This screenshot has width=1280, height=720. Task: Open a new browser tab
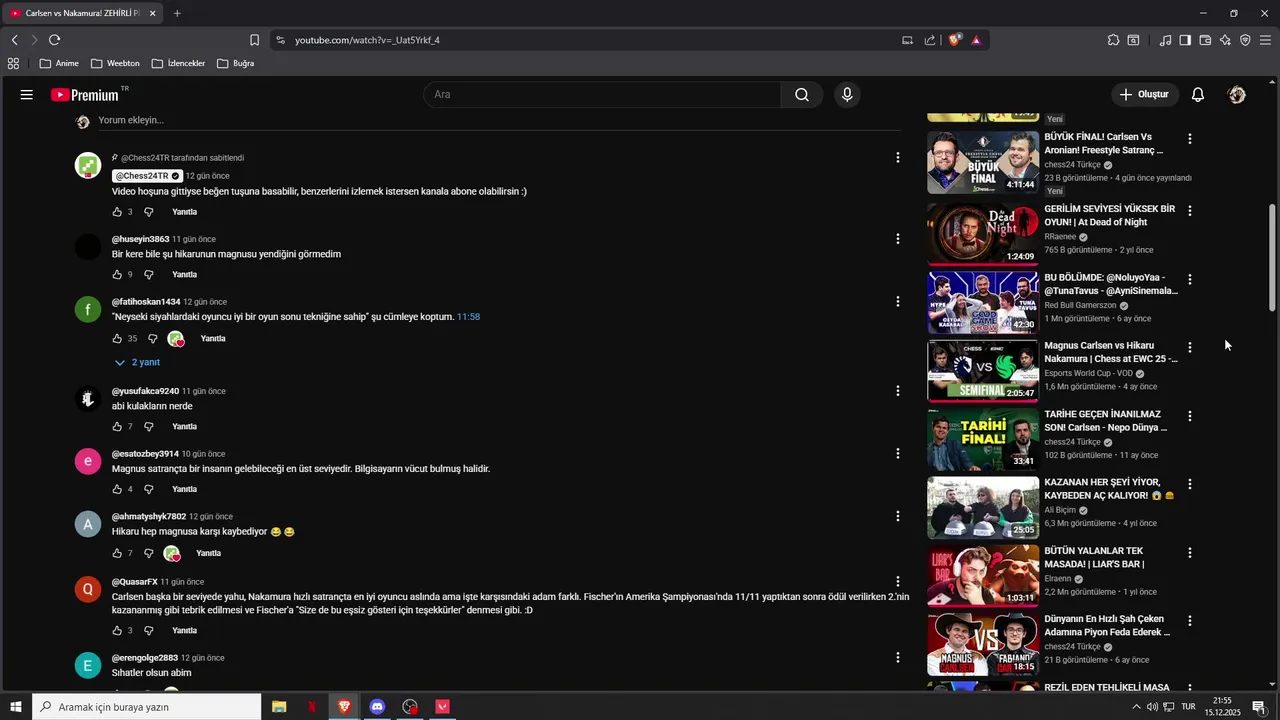(x=177, y=13)
